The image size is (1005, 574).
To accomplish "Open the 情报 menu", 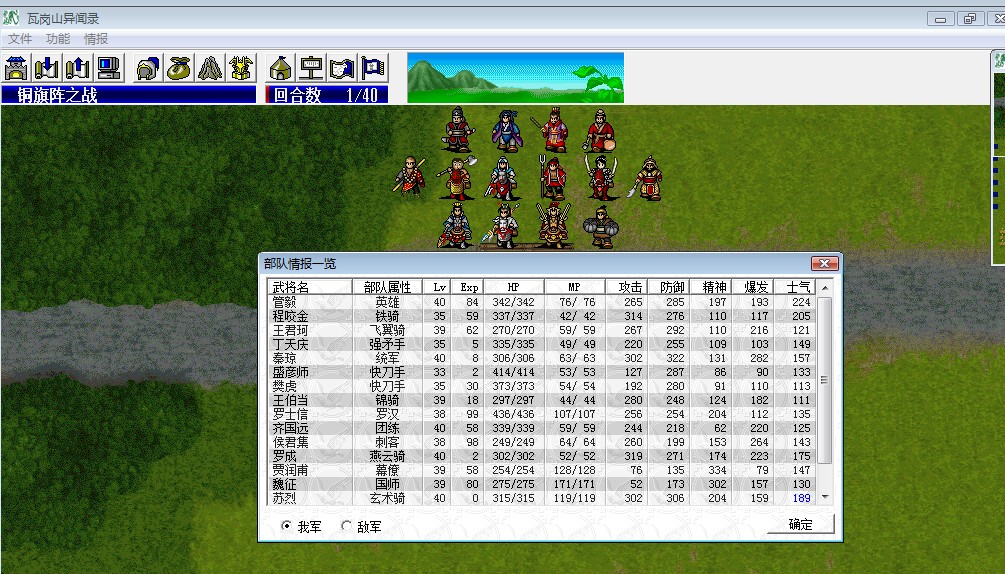I will click(x=96, y=39).
